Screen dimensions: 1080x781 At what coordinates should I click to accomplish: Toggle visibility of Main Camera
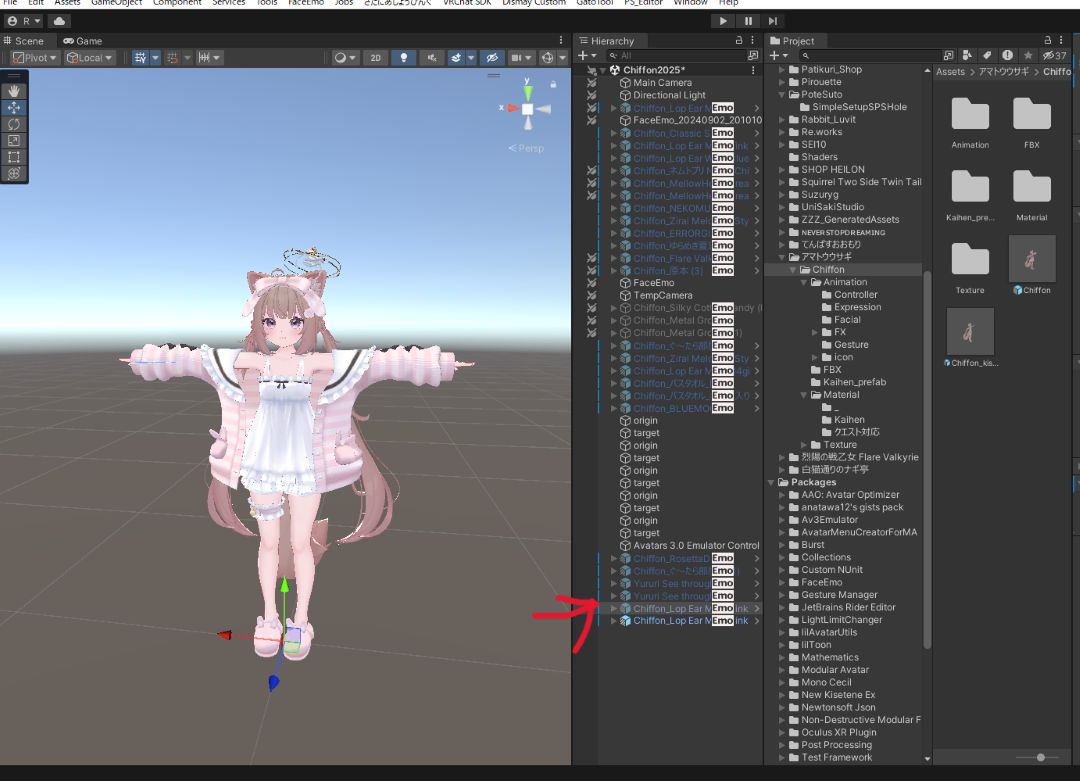591,83
